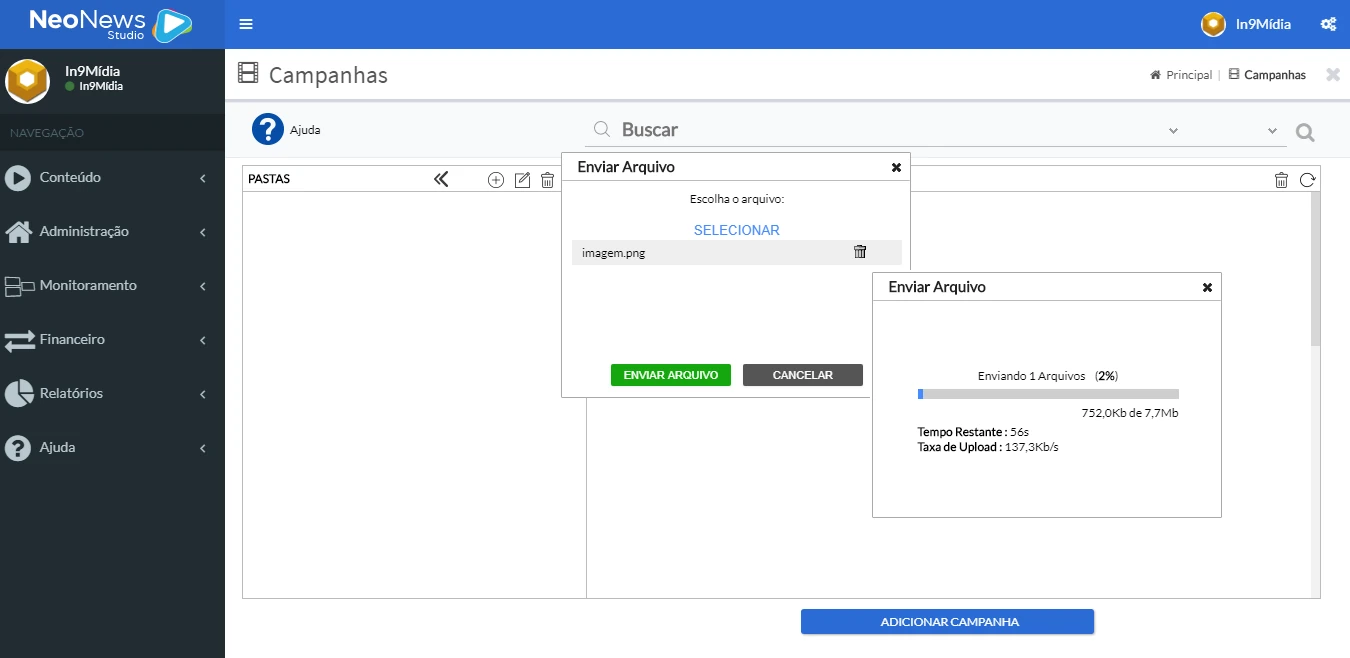Open the blue Ajuda question mark icon

click(268, 129)
